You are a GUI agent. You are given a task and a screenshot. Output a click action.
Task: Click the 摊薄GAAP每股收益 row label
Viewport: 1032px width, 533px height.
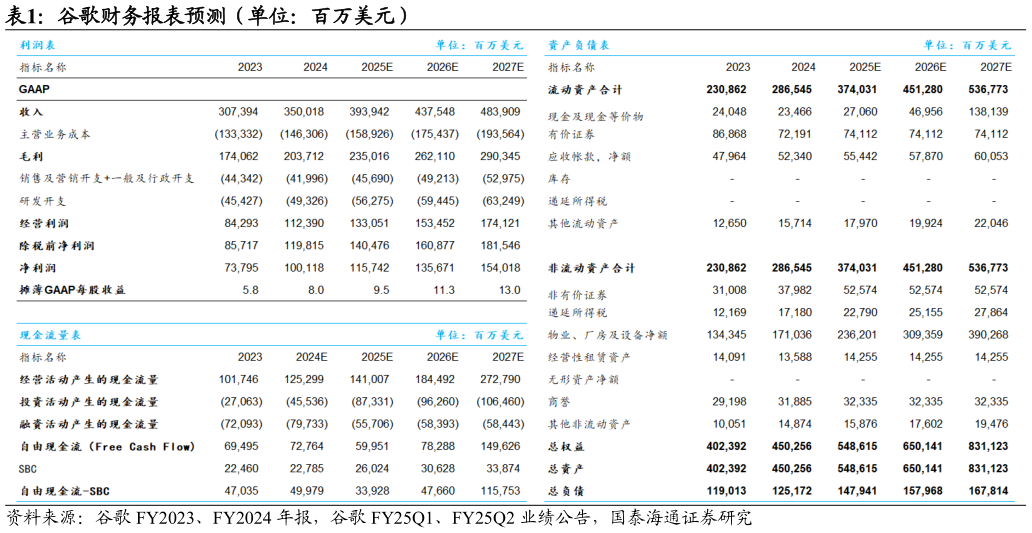point(72,290)
